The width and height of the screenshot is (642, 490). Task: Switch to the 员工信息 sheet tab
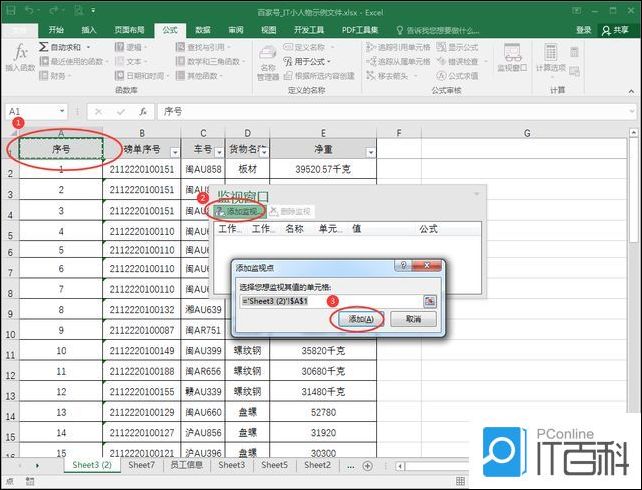click(186, 466)
